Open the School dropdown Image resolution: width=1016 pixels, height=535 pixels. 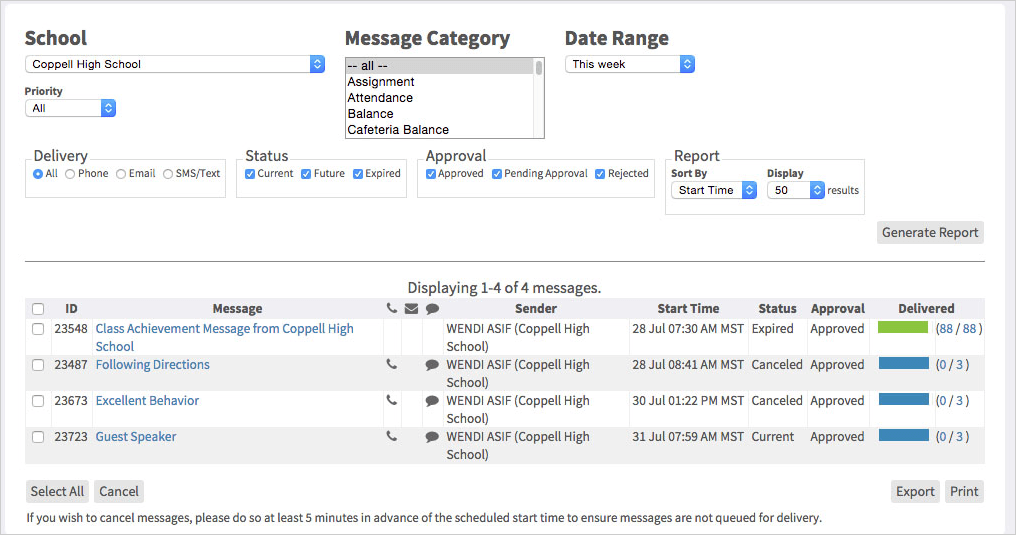pos(175,64)
